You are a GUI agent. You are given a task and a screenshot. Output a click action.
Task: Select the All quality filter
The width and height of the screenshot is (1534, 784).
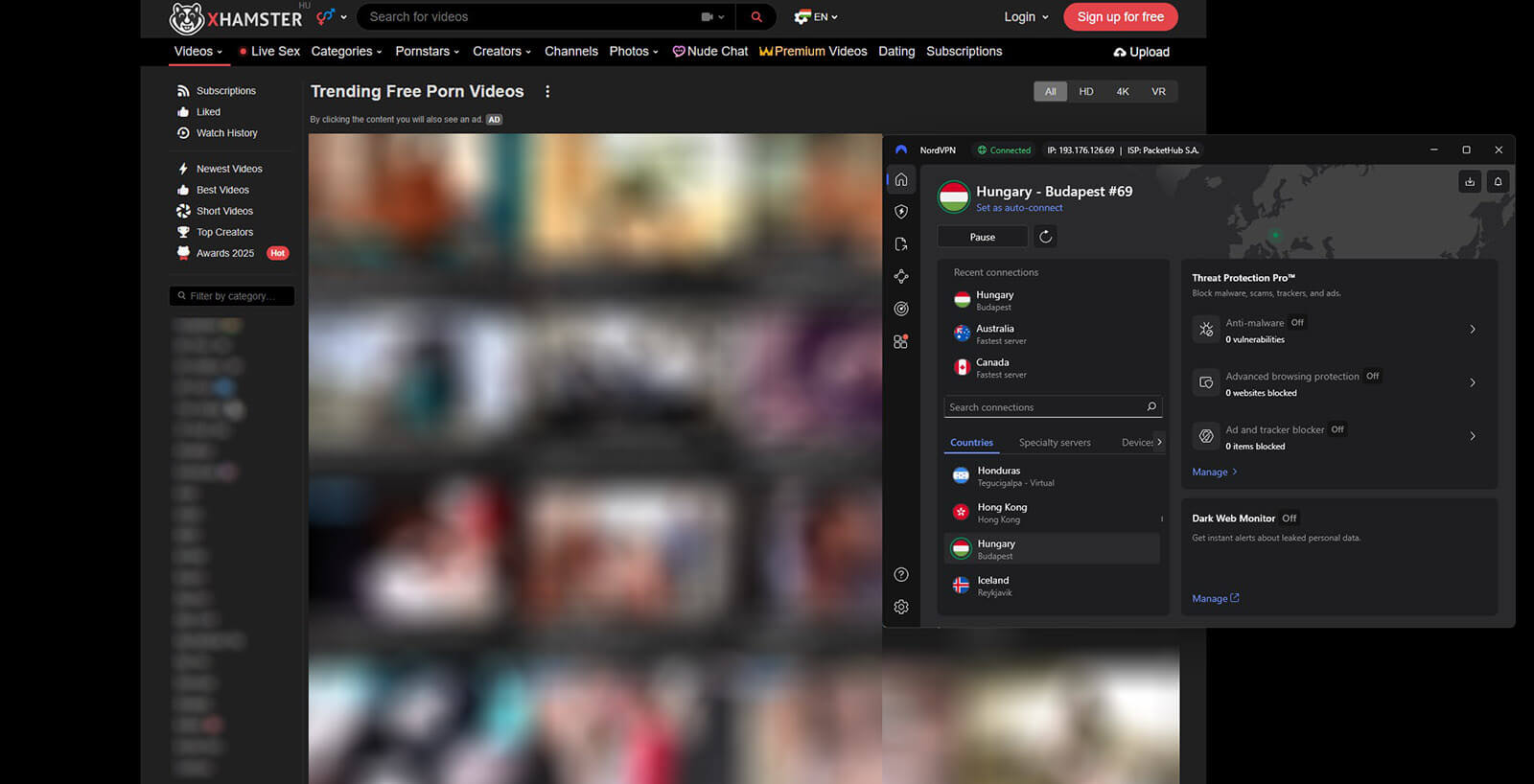pyautogui.click(x=1051, y=91)
